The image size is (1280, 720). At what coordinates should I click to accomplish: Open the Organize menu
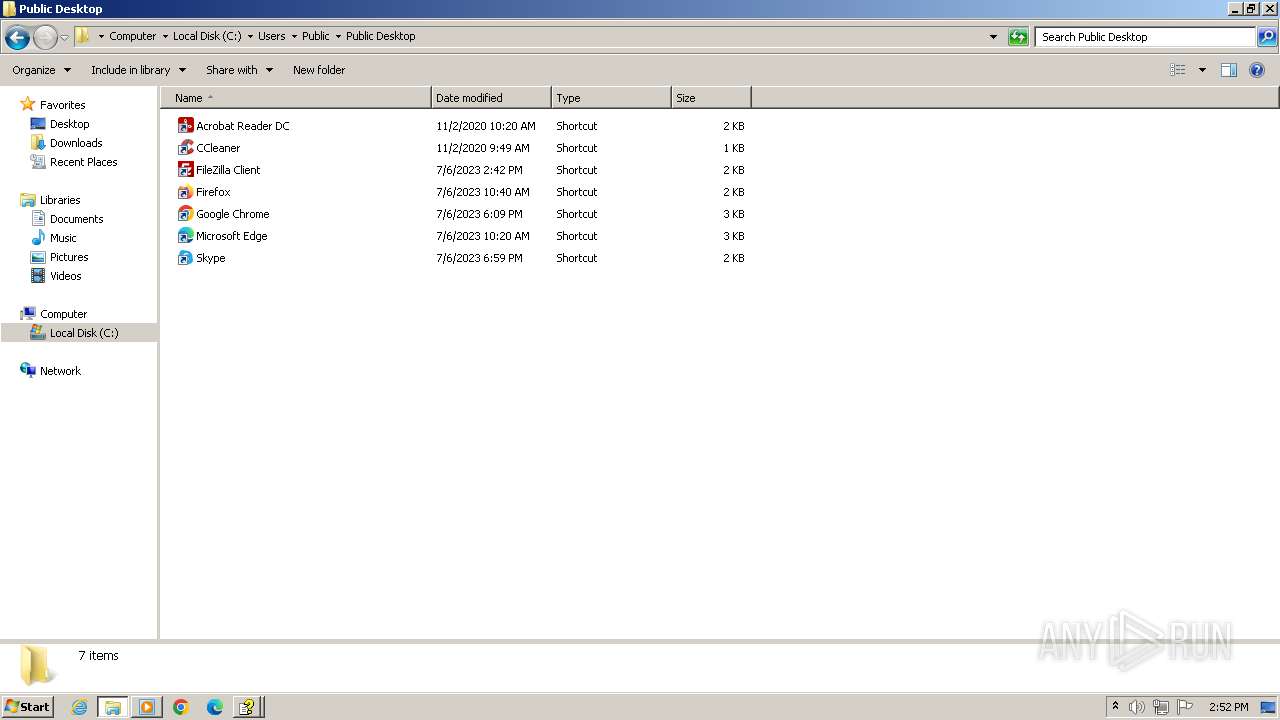[x=41, y=70]
